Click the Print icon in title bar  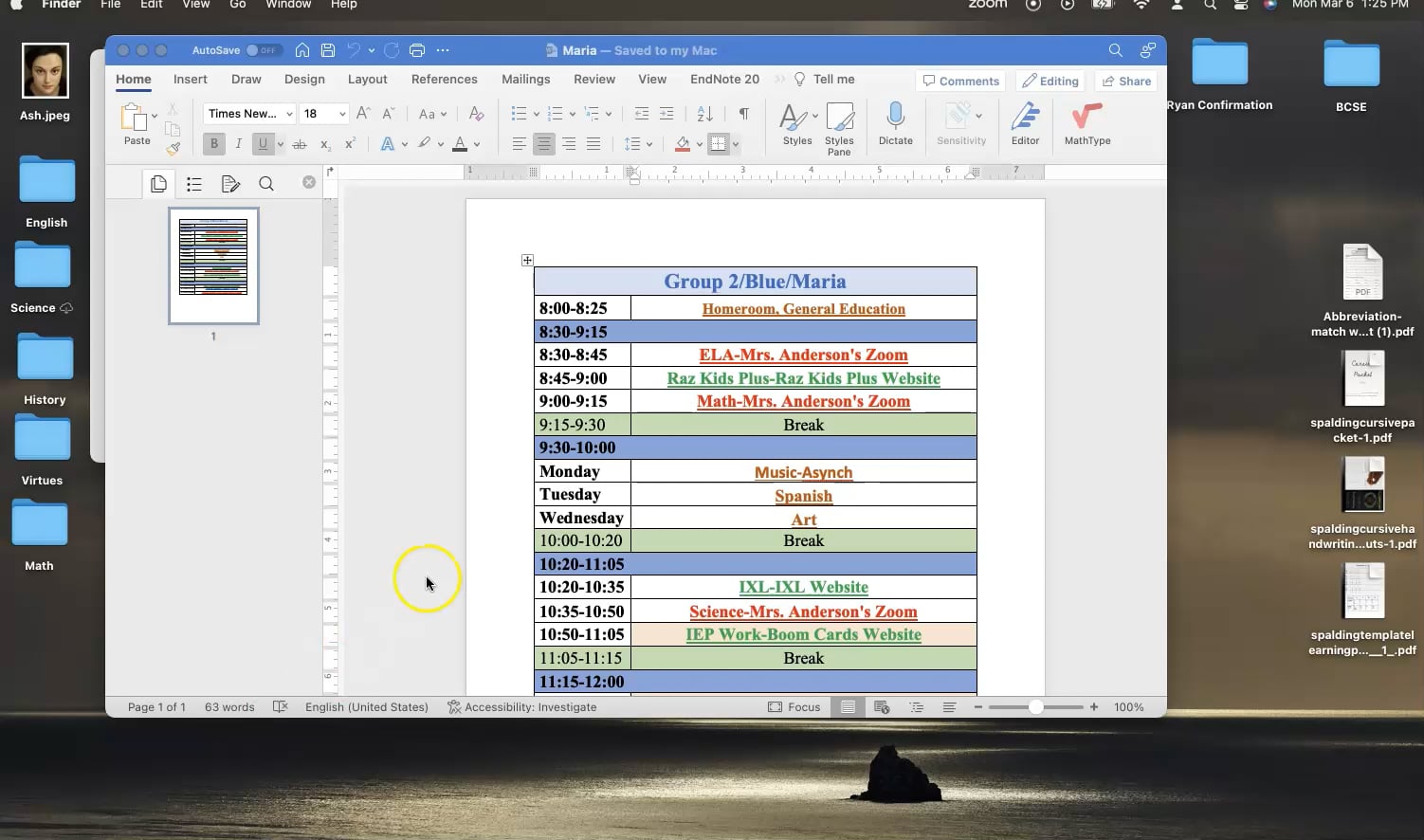pos(417,50)
